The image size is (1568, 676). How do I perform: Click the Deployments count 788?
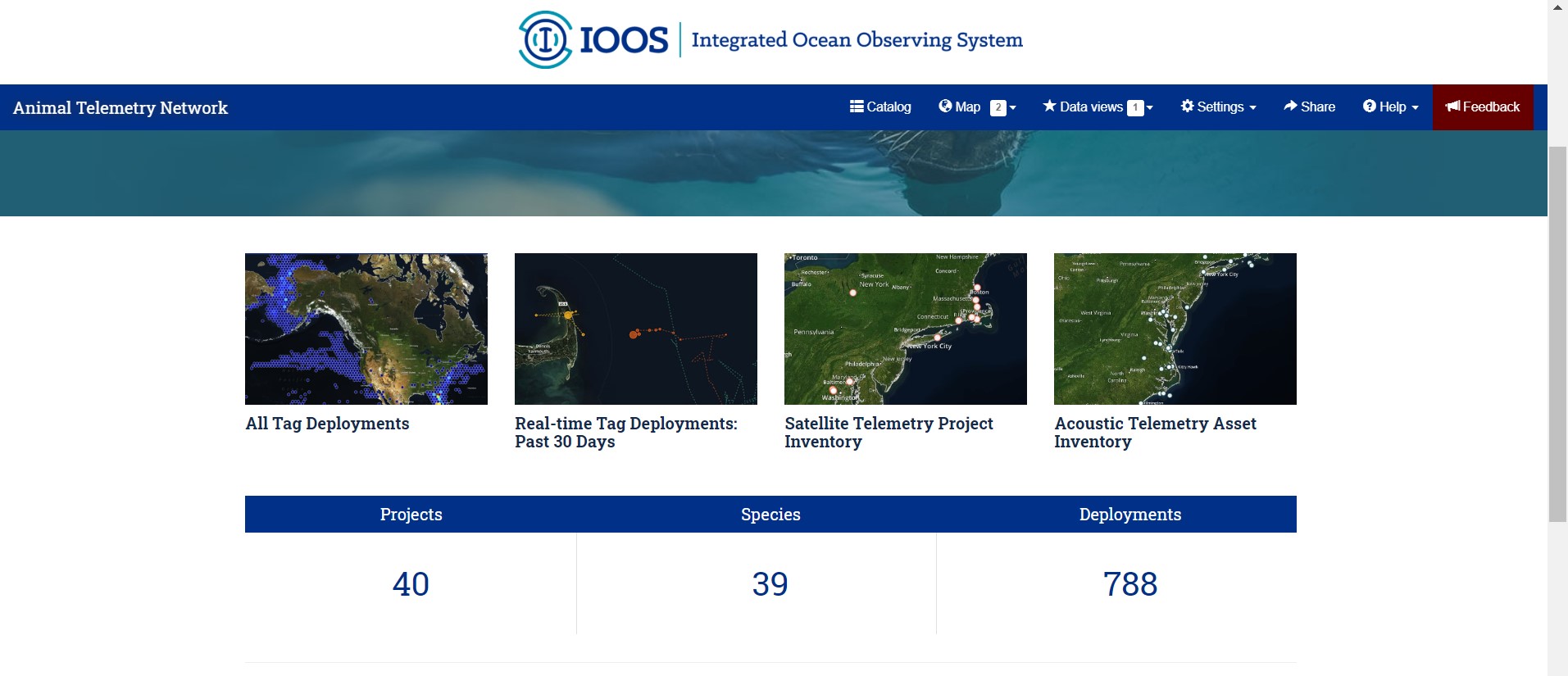(x=1129, y=584)
